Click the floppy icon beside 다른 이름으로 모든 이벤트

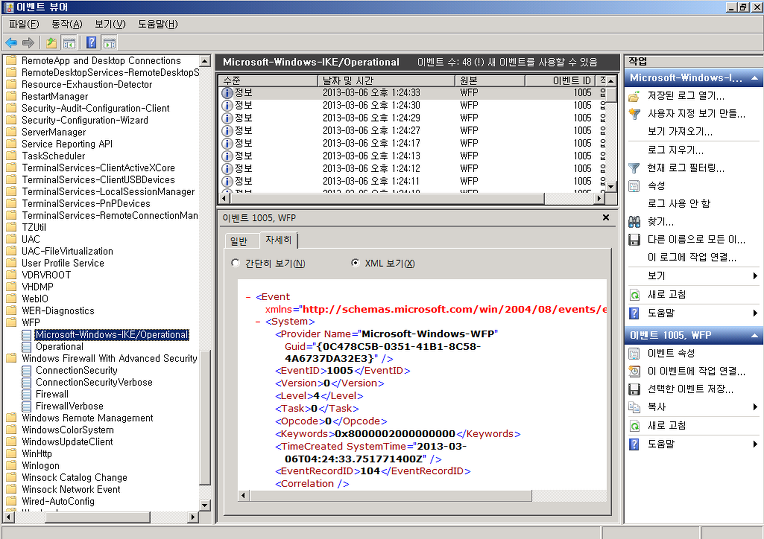coord(634,240)
